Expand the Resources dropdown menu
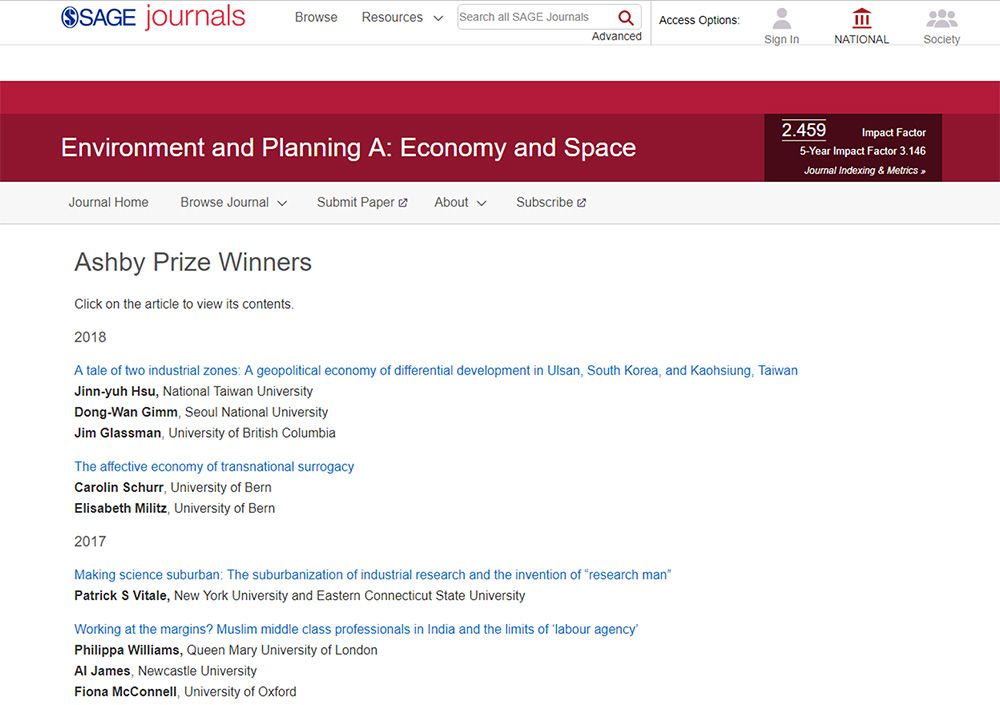1000x705 pixels. (x=402, y=17)
